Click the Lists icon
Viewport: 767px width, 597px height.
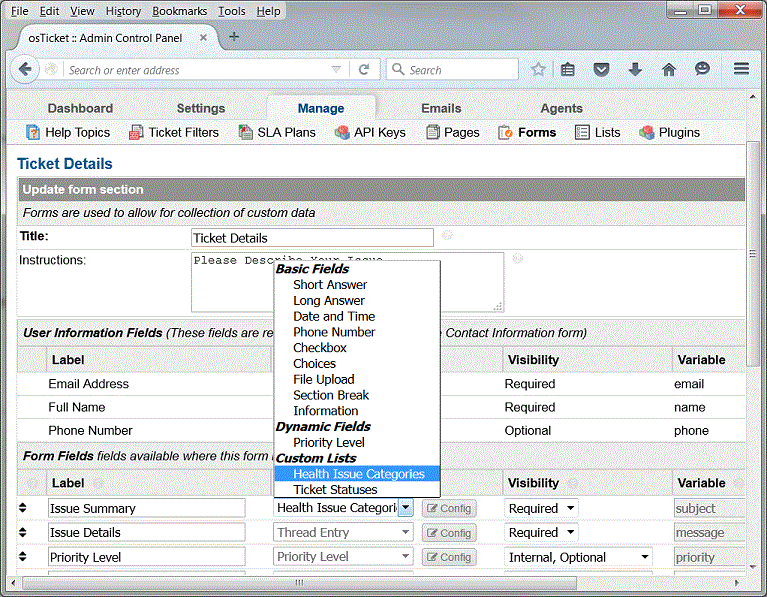pyautogui.click(x=582, y=132)
